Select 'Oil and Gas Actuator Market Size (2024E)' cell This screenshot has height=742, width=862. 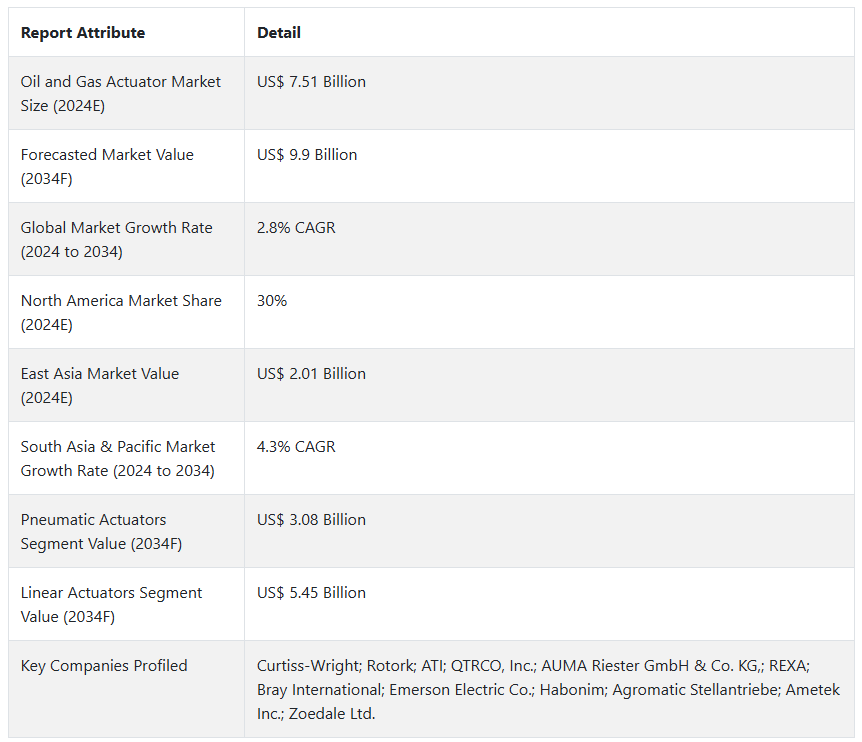pos(121,93)
